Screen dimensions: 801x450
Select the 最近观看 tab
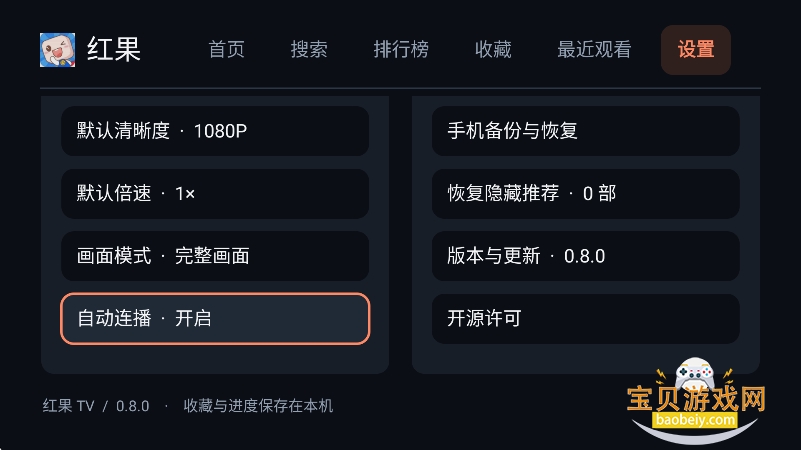click(x=594, y=50)
